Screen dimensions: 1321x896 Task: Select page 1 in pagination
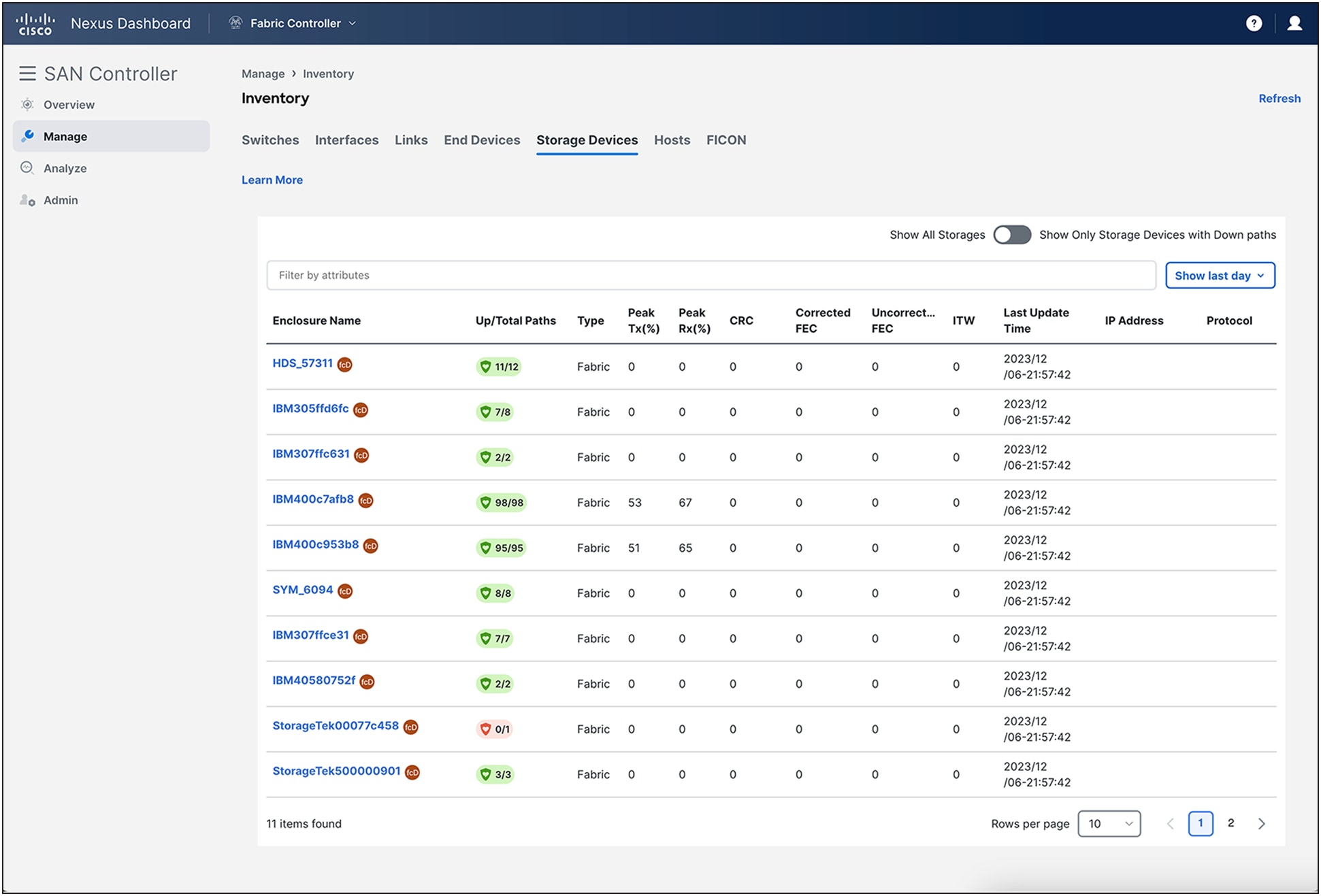(1201, 823)
